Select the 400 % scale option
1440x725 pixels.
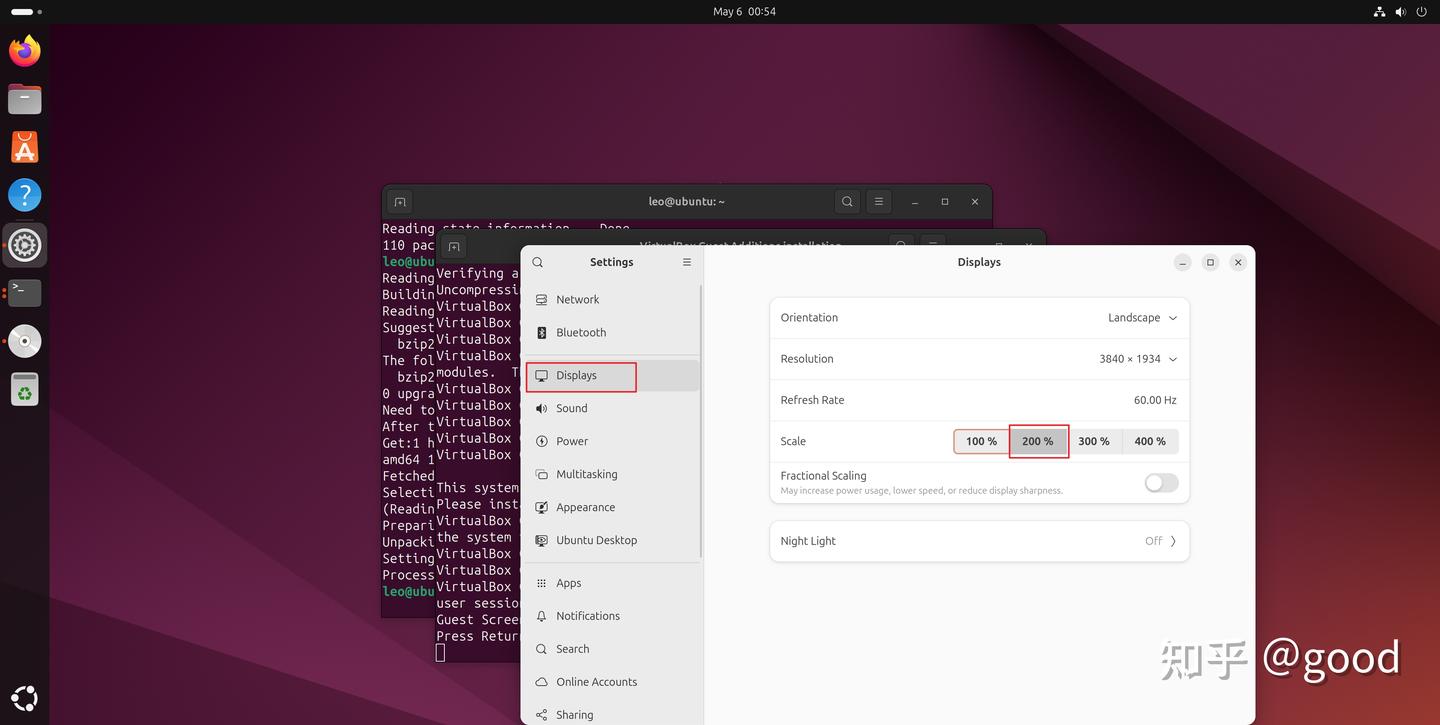[x=1150, y=441]
